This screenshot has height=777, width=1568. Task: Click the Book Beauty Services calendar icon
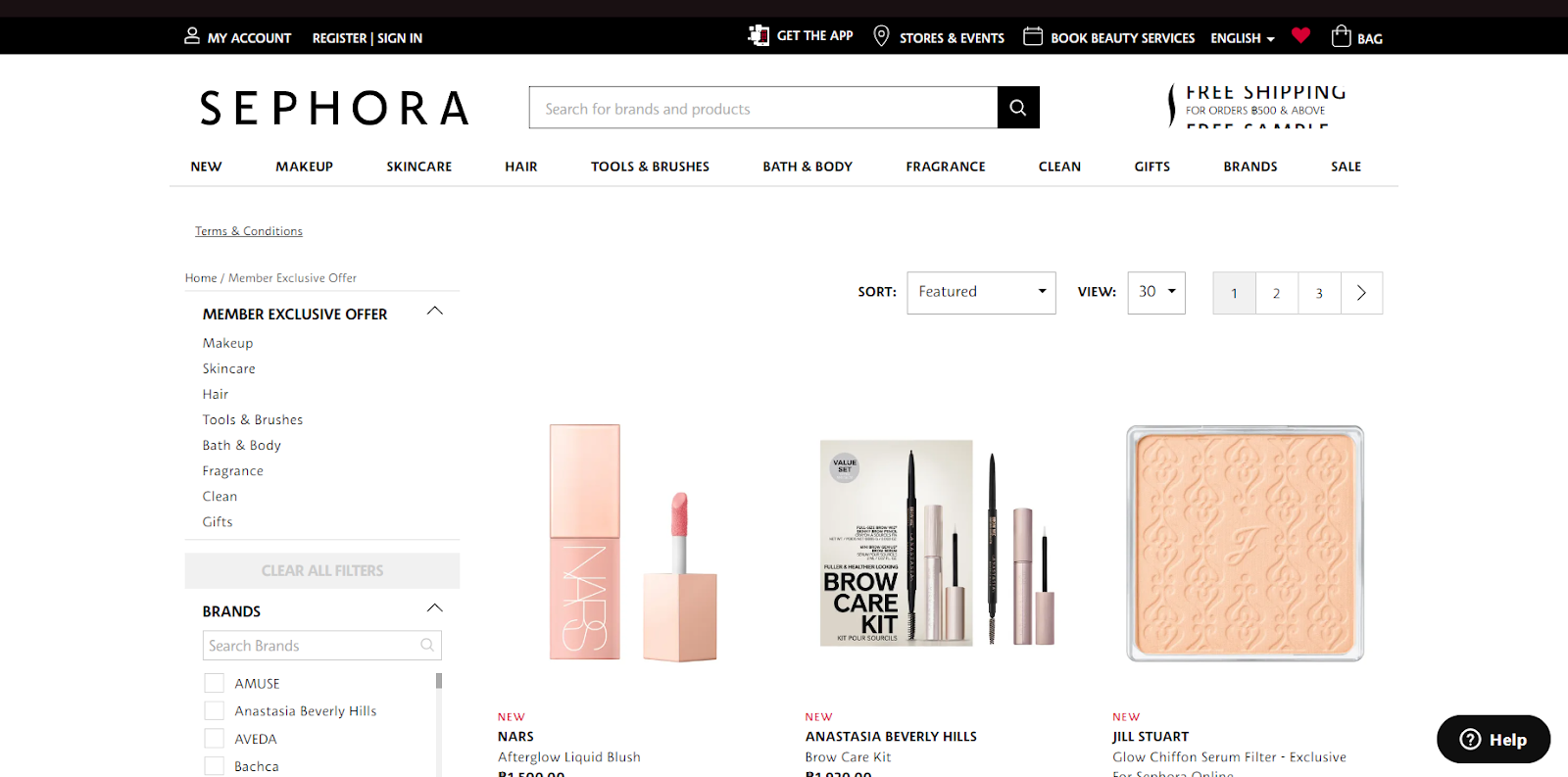tap(1033, 36)
